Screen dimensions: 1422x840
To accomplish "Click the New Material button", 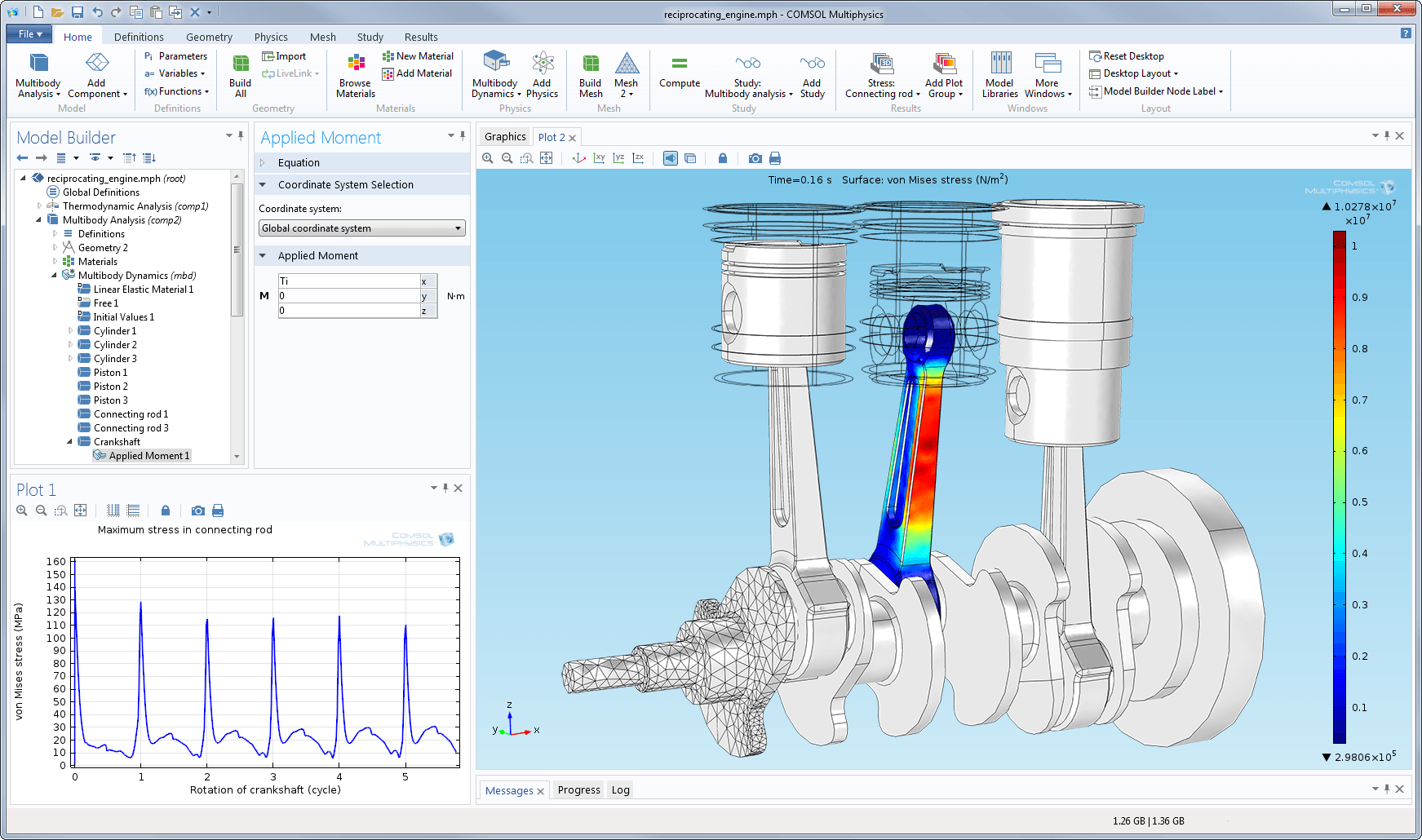I will (x=418, y=56).
